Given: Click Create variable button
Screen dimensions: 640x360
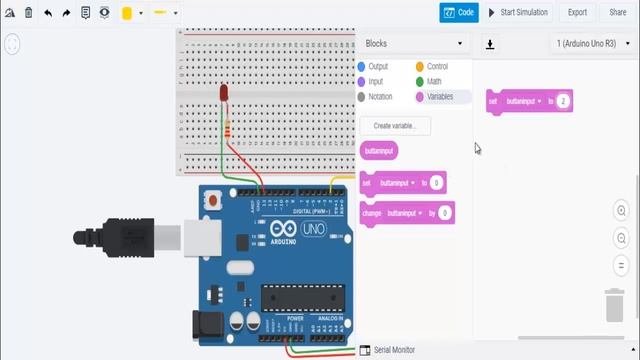Looking at the screenshot, I should (395, 126).
